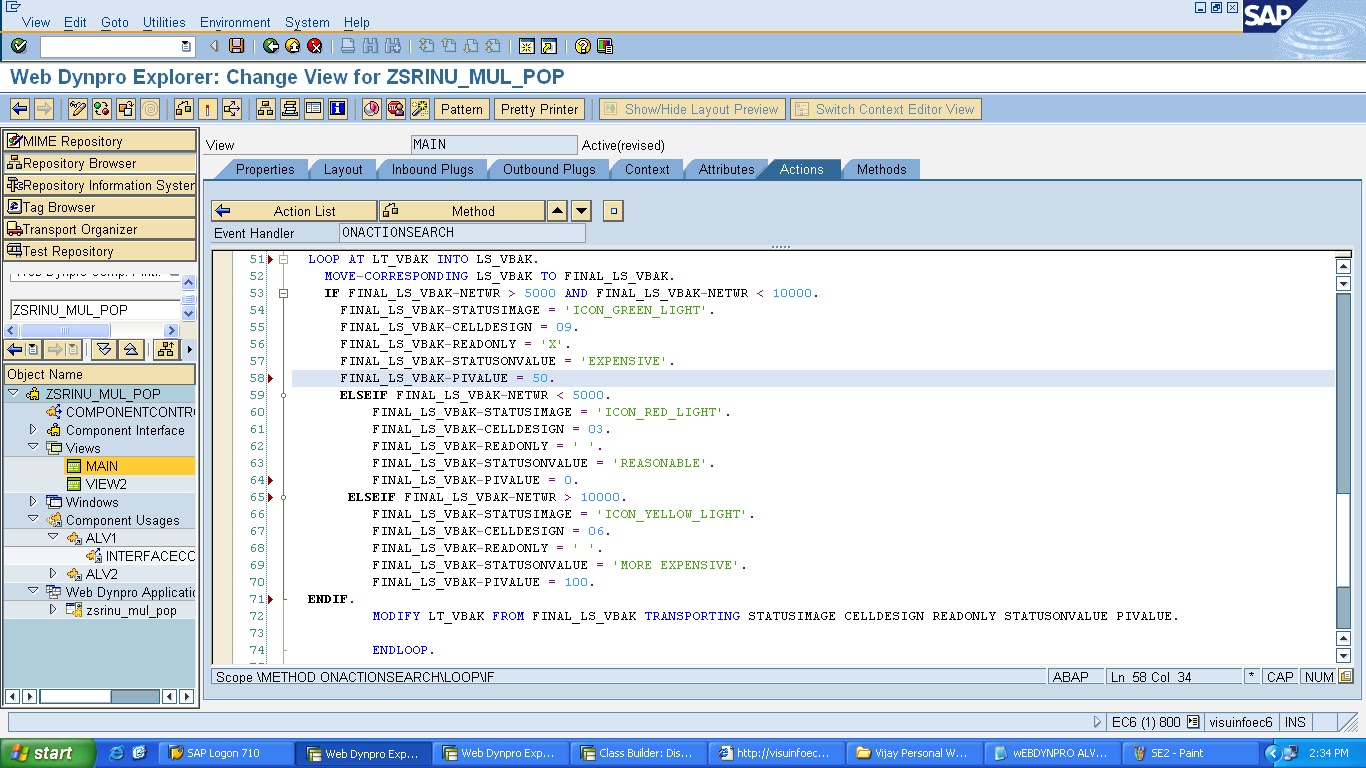
Task: Switch to the Outbound Plugs tab
Action: tap(549, 169)
